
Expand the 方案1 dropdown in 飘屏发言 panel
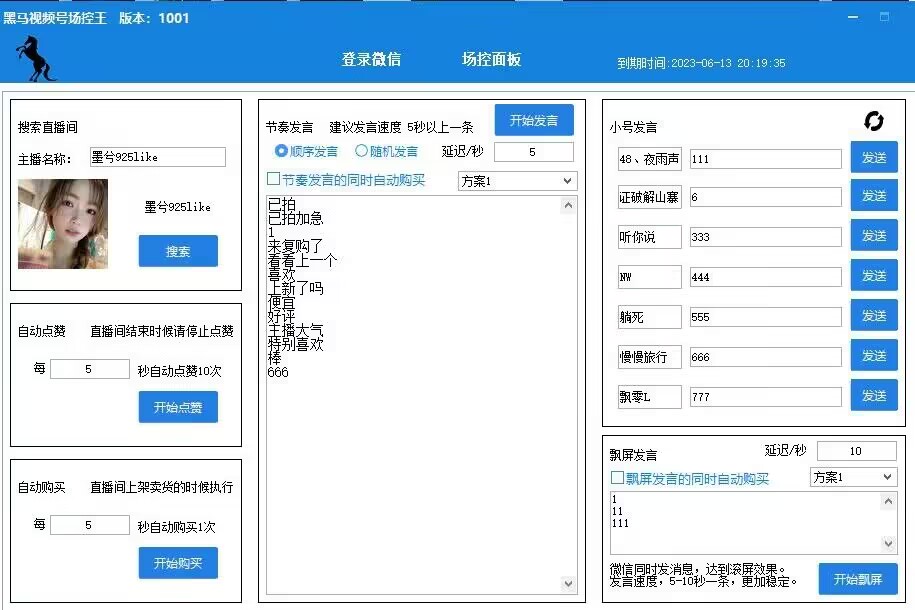(853, 477)
